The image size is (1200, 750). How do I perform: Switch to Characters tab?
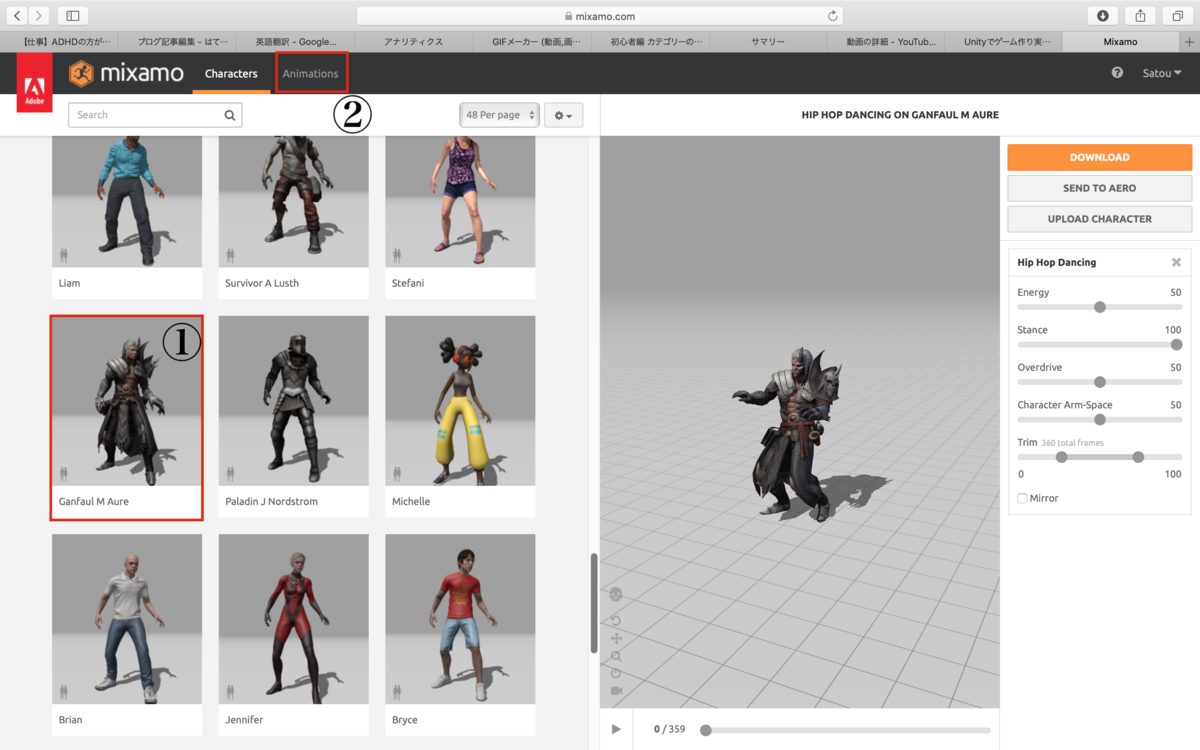pos(231,74)
